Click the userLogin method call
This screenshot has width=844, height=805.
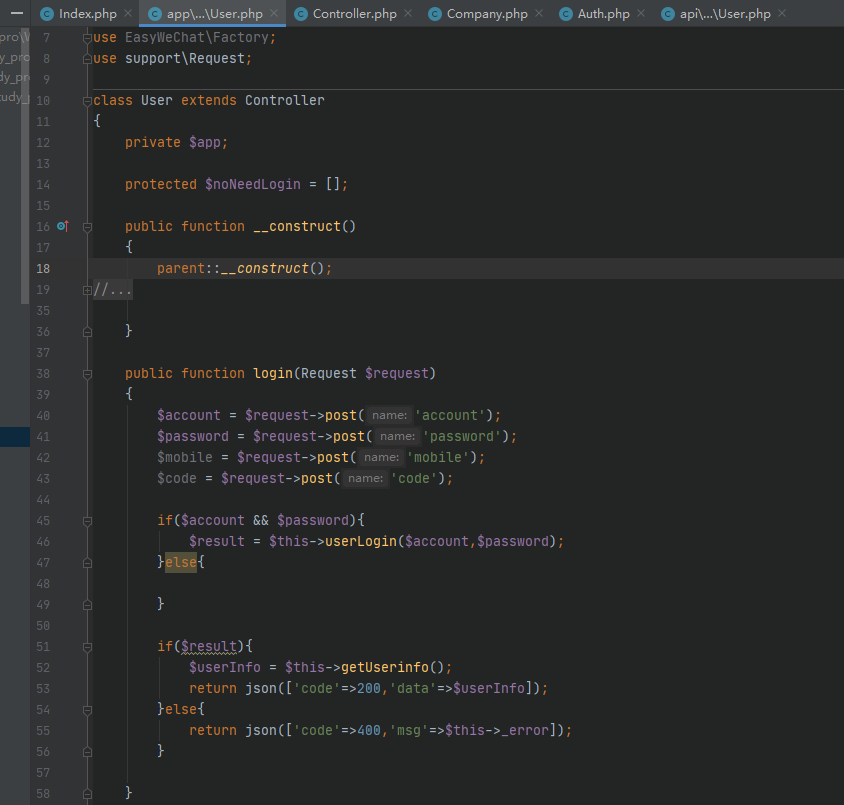pos(361,541)
